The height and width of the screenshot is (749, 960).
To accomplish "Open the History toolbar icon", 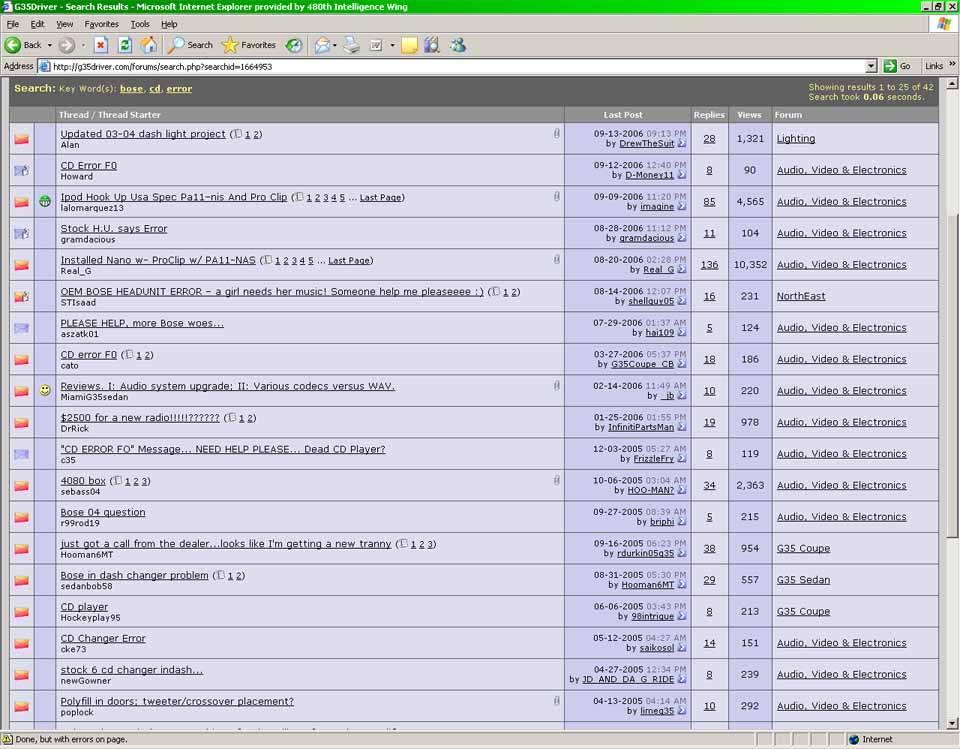I will click(294, 45).
